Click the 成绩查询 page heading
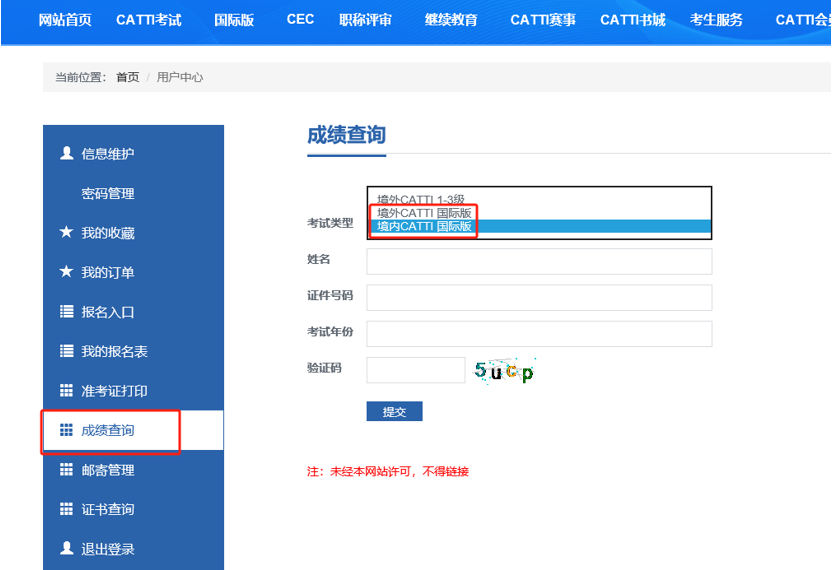832x570 pixels. coord(346,135)
